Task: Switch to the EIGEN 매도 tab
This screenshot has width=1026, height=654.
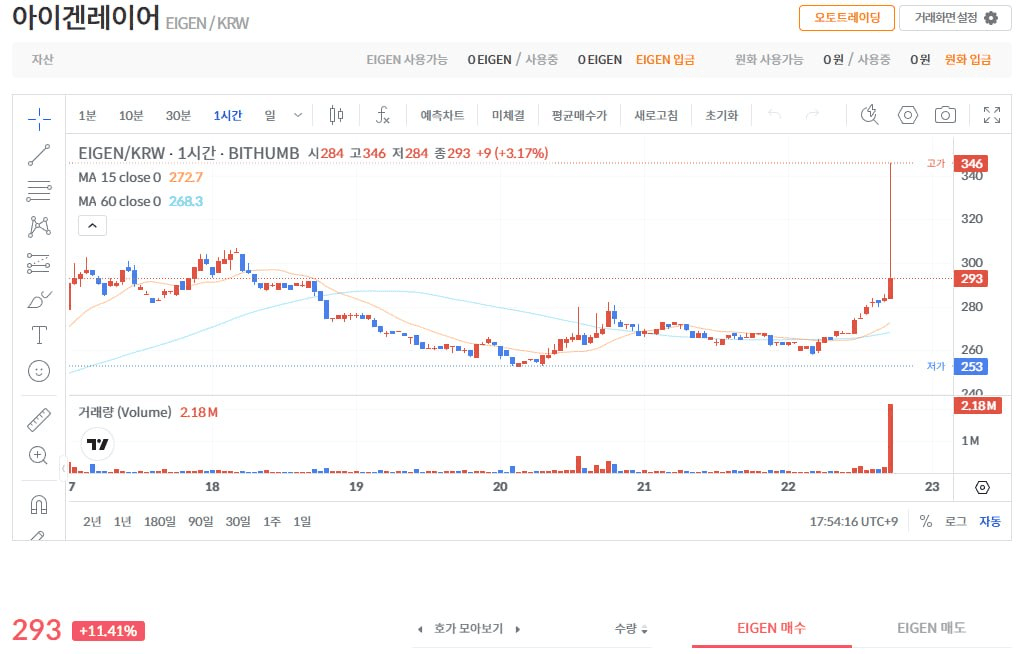Action: (x=931, y=628)
